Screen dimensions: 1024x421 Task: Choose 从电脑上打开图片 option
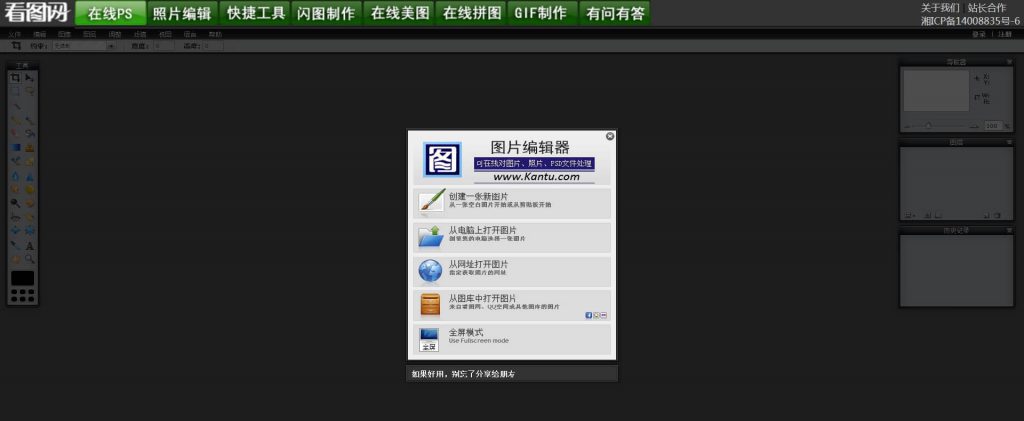[512, 237]
